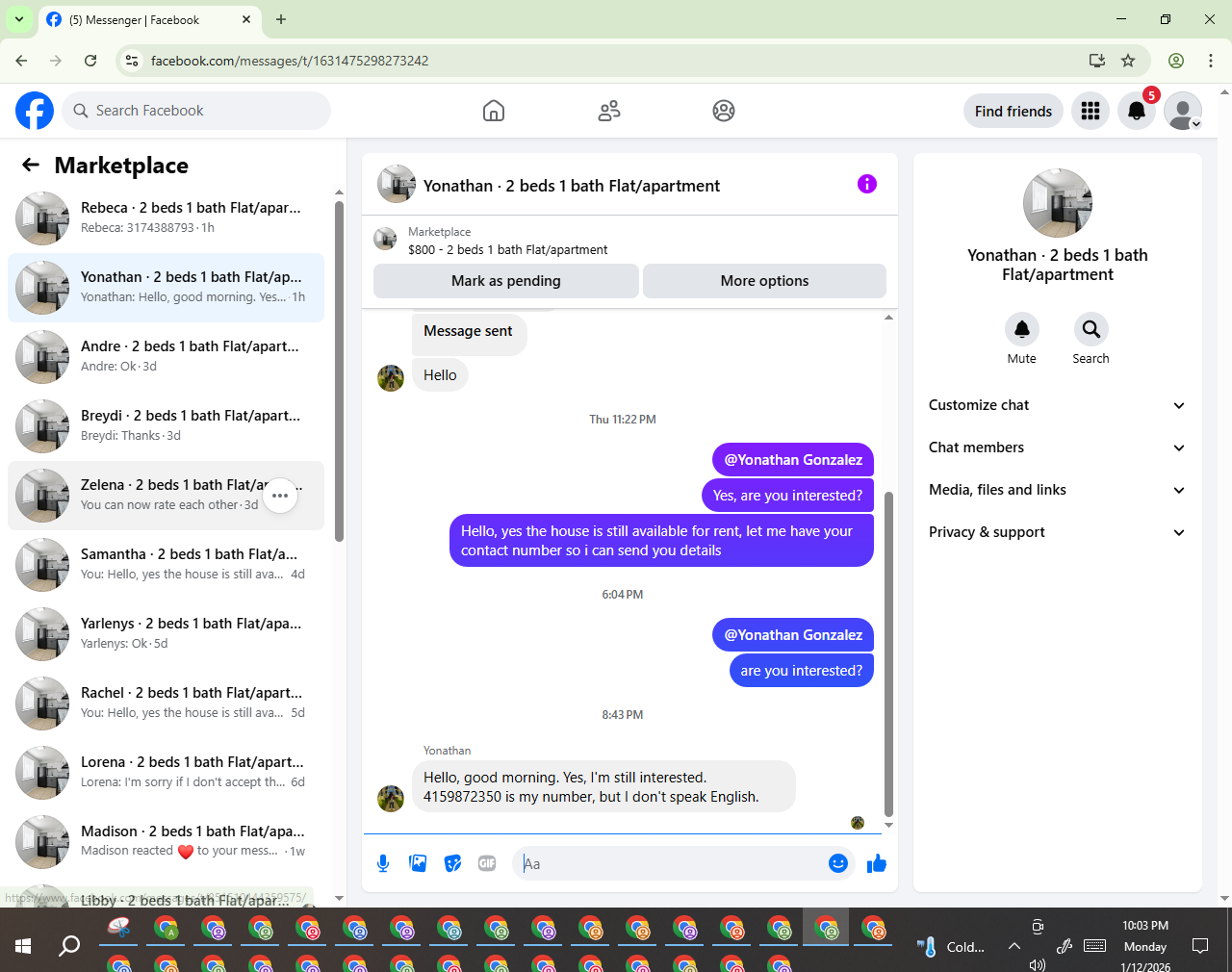Open the Friends icon in top navigation

point(609,111)
